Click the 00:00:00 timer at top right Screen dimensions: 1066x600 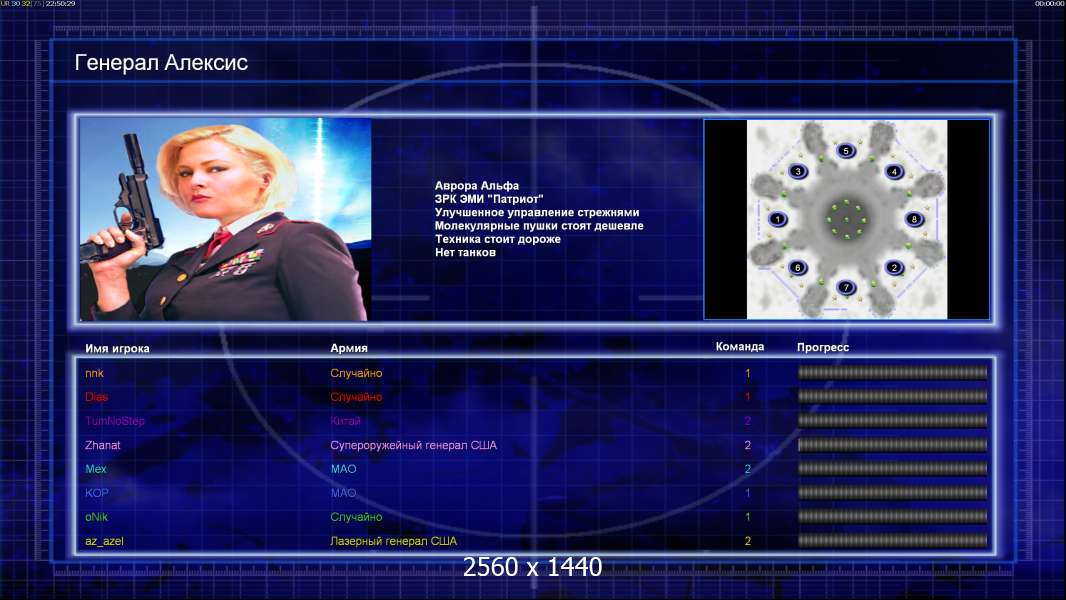1050,3
